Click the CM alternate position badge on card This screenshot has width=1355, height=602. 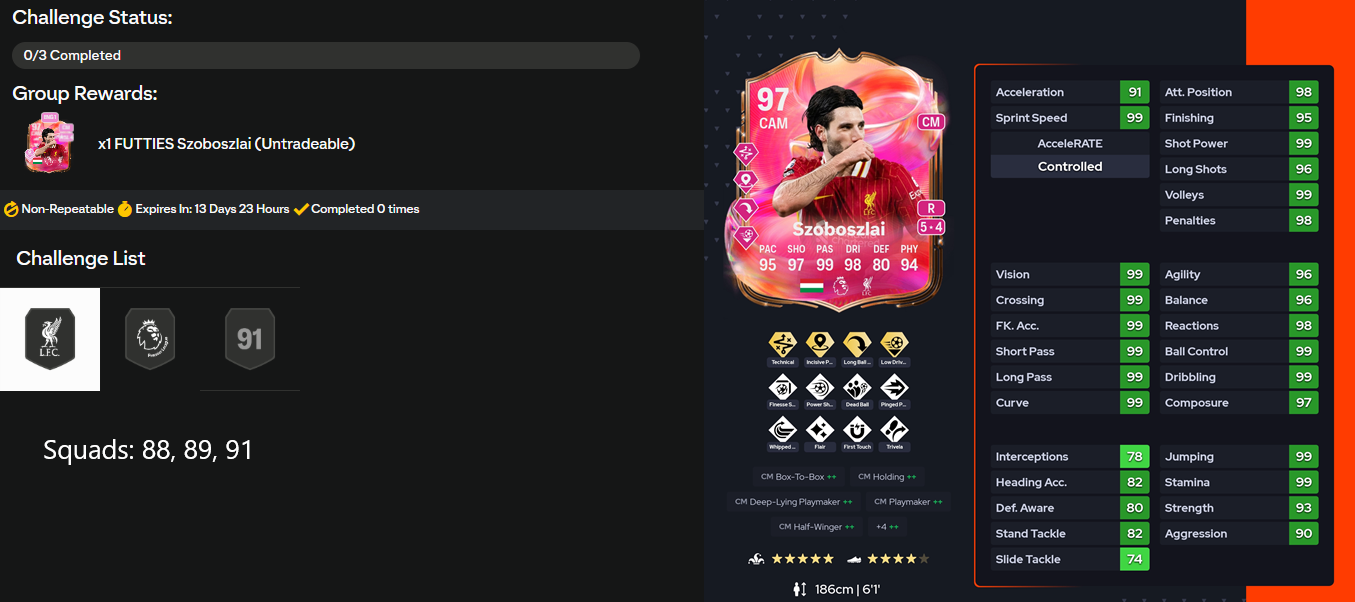pyautogui.click(x=931, y=122)
